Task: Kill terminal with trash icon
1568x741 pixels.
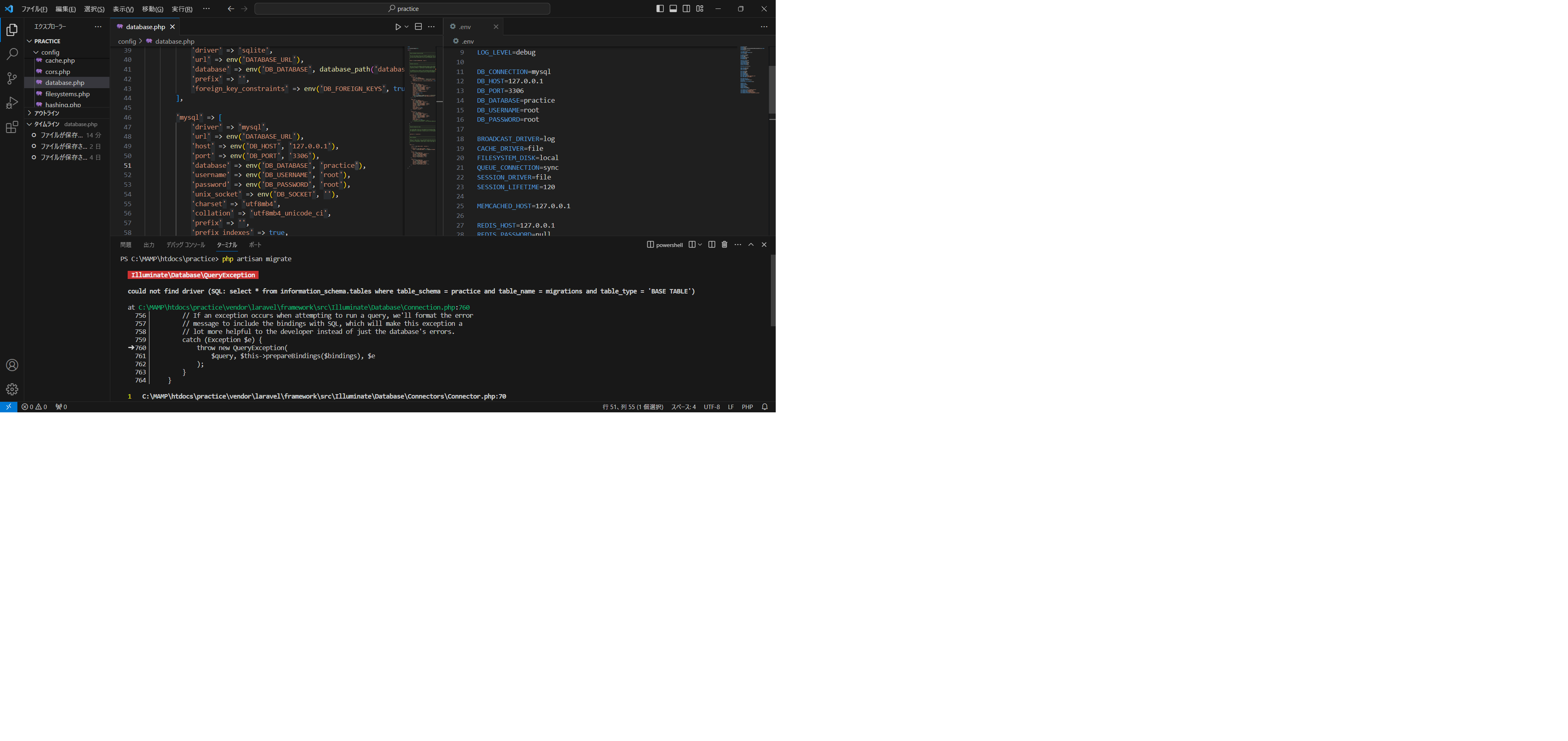Action: pyautogui.click(x=724, y=245)
